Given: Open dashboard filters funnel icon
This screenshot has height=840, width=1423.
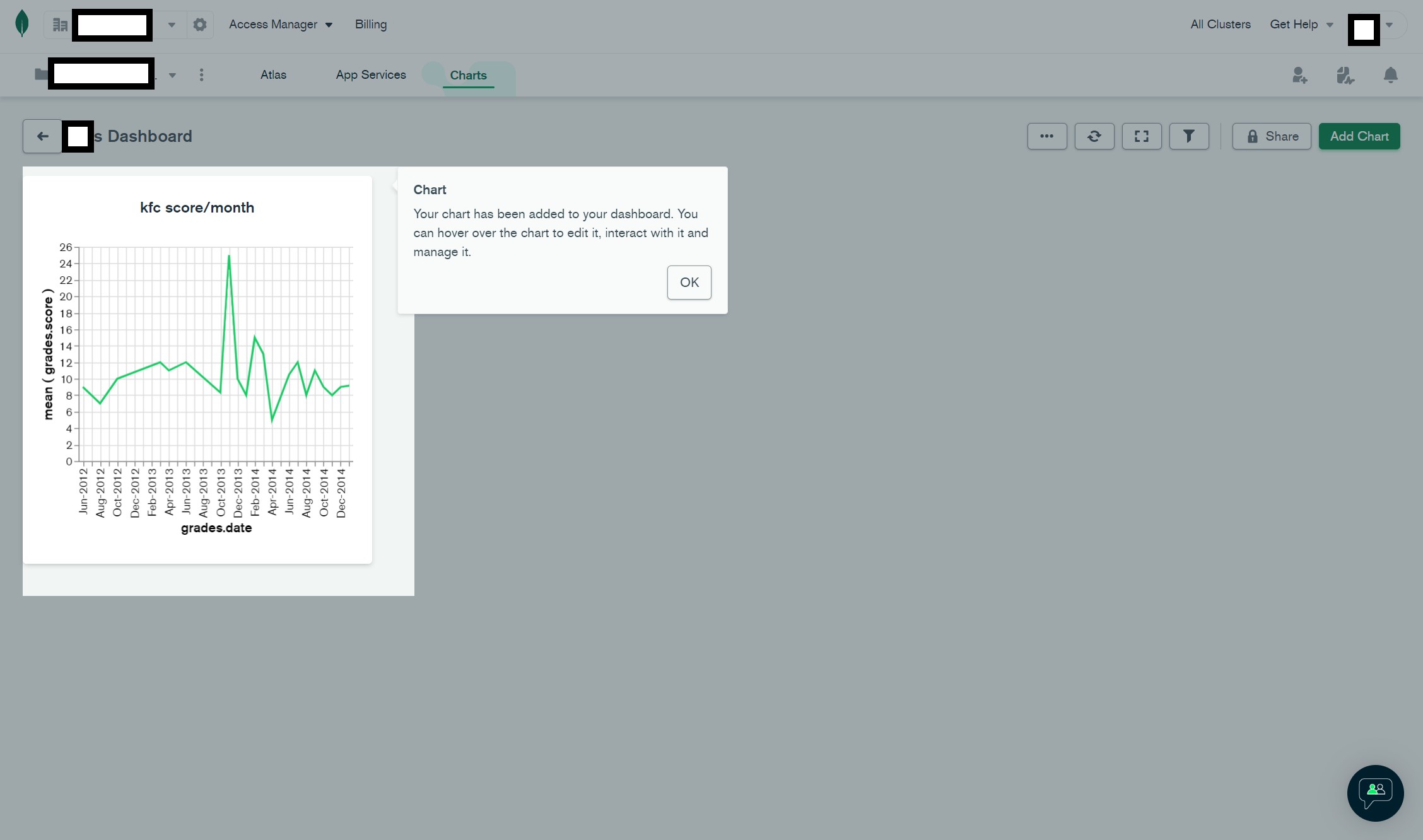Looking at the screenshot, I should [1188, 136].
